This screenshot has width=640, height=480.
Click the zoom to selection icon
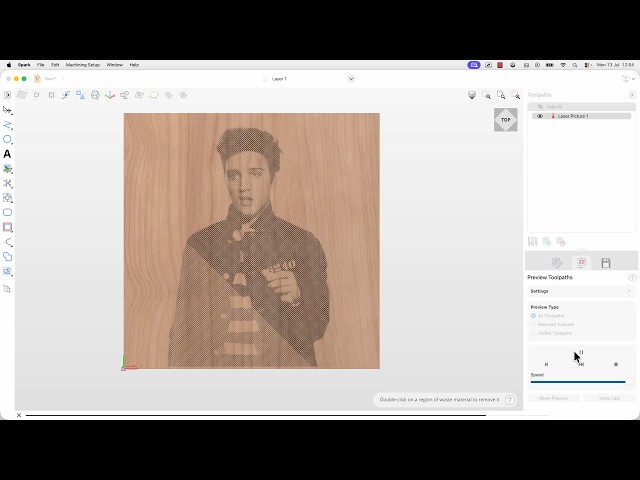point(516,95)
